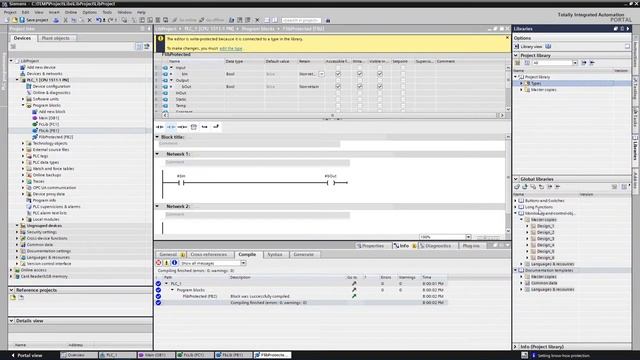Click the Project library filter field All
Viewport: 640px width, 360px height.
pos(555,63)
